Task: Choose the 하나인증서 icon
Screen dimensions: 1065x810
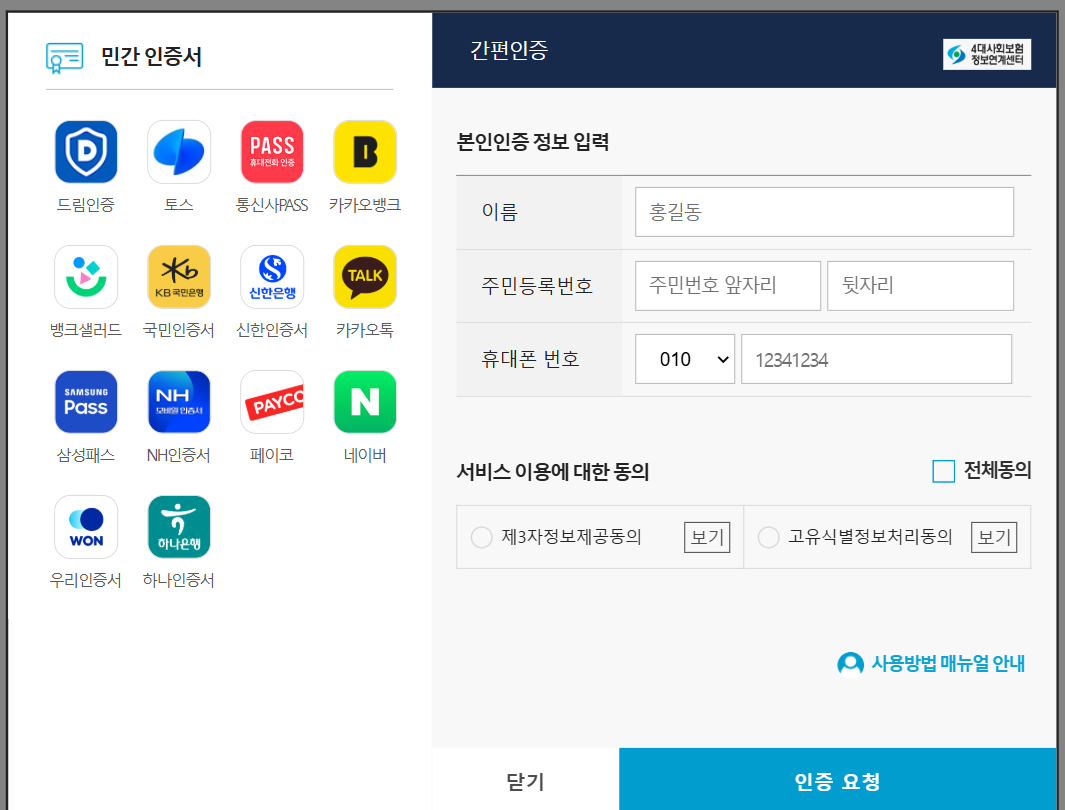Action: (x=179, y=527)
